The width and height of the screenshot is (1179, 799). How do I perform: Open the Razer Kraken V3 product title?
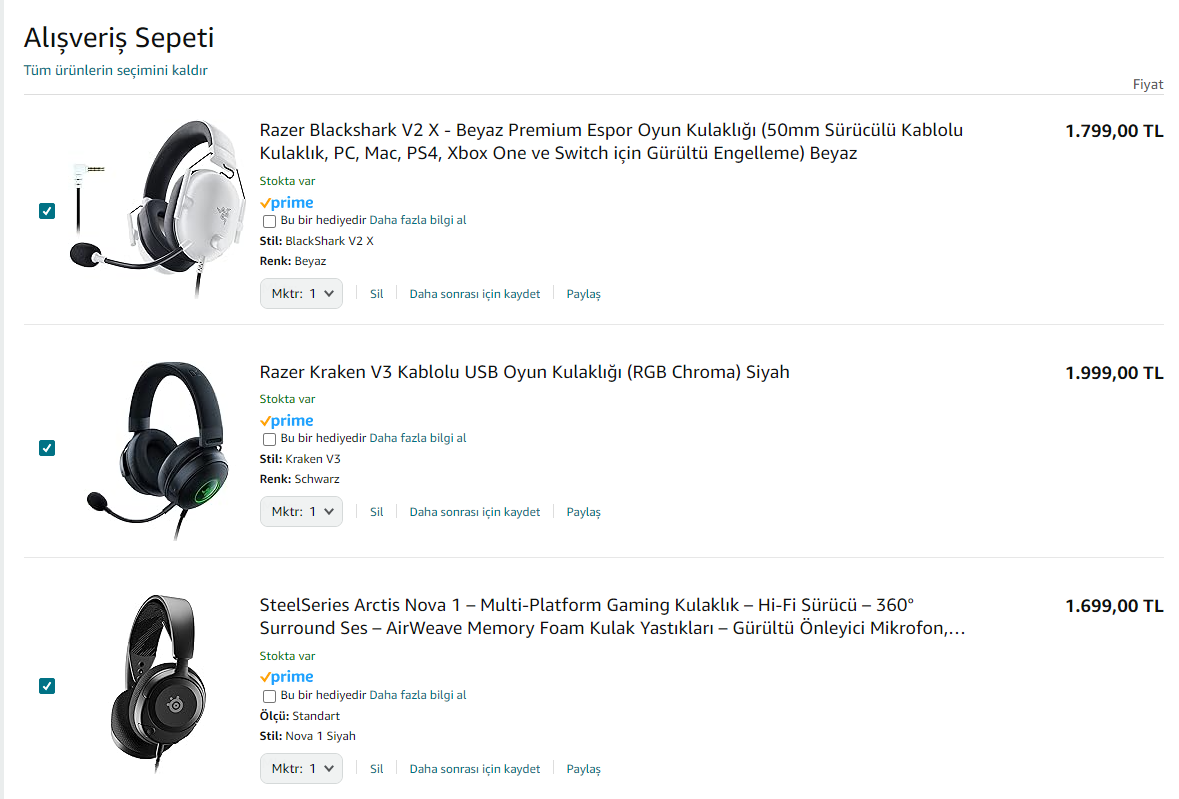pos(524,373)
